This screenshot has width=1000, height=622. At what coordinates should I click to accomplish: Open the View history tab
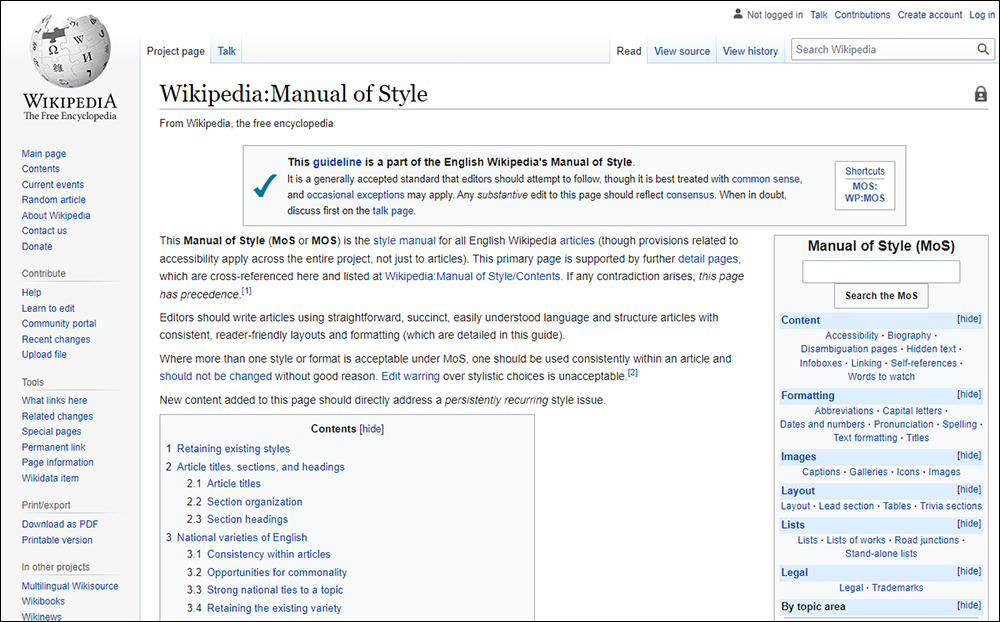tap(750, 51)
